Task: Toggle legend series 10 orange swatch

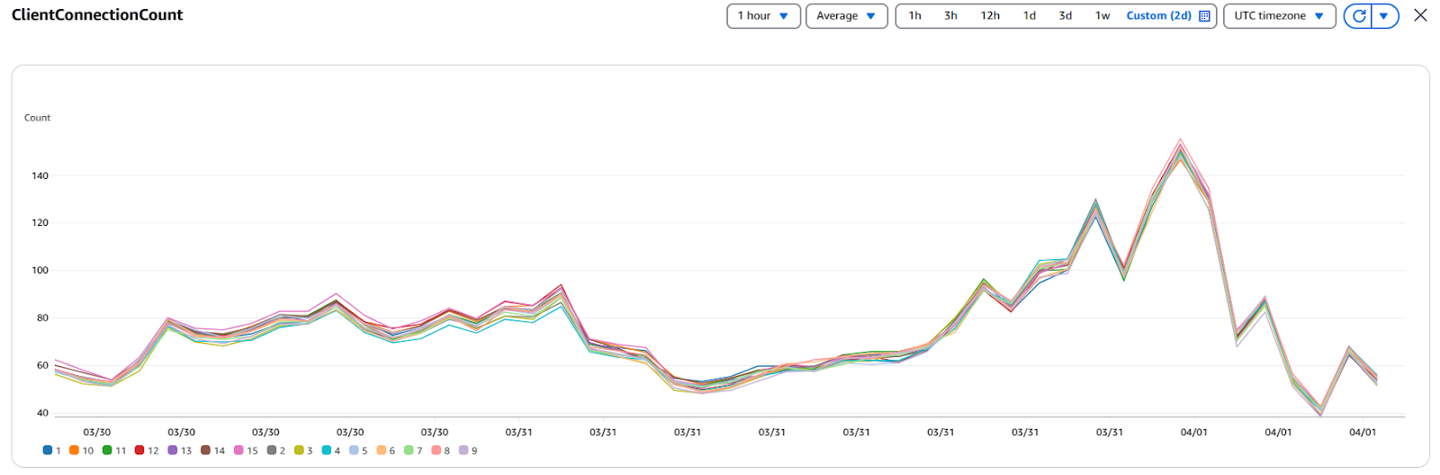Action: [x=75, y=450]
